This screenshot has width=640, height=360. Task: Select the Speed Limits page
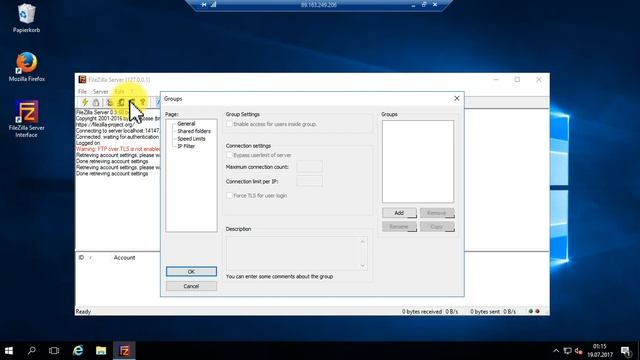191,139
